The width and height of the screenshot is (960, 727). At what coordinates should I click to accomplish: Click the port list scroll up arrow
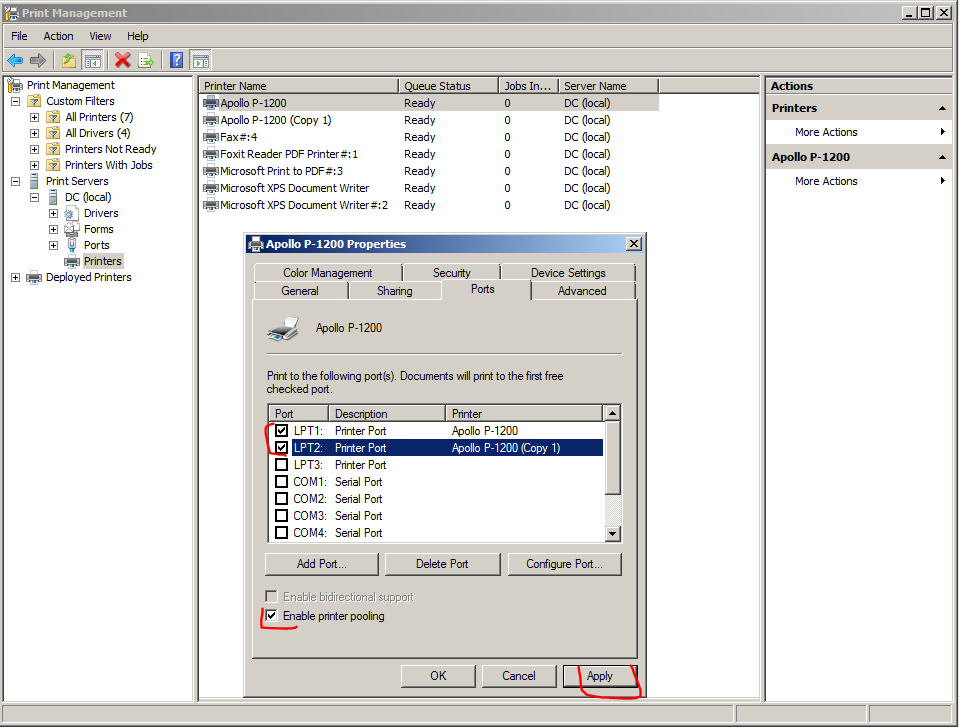[612, 413]
